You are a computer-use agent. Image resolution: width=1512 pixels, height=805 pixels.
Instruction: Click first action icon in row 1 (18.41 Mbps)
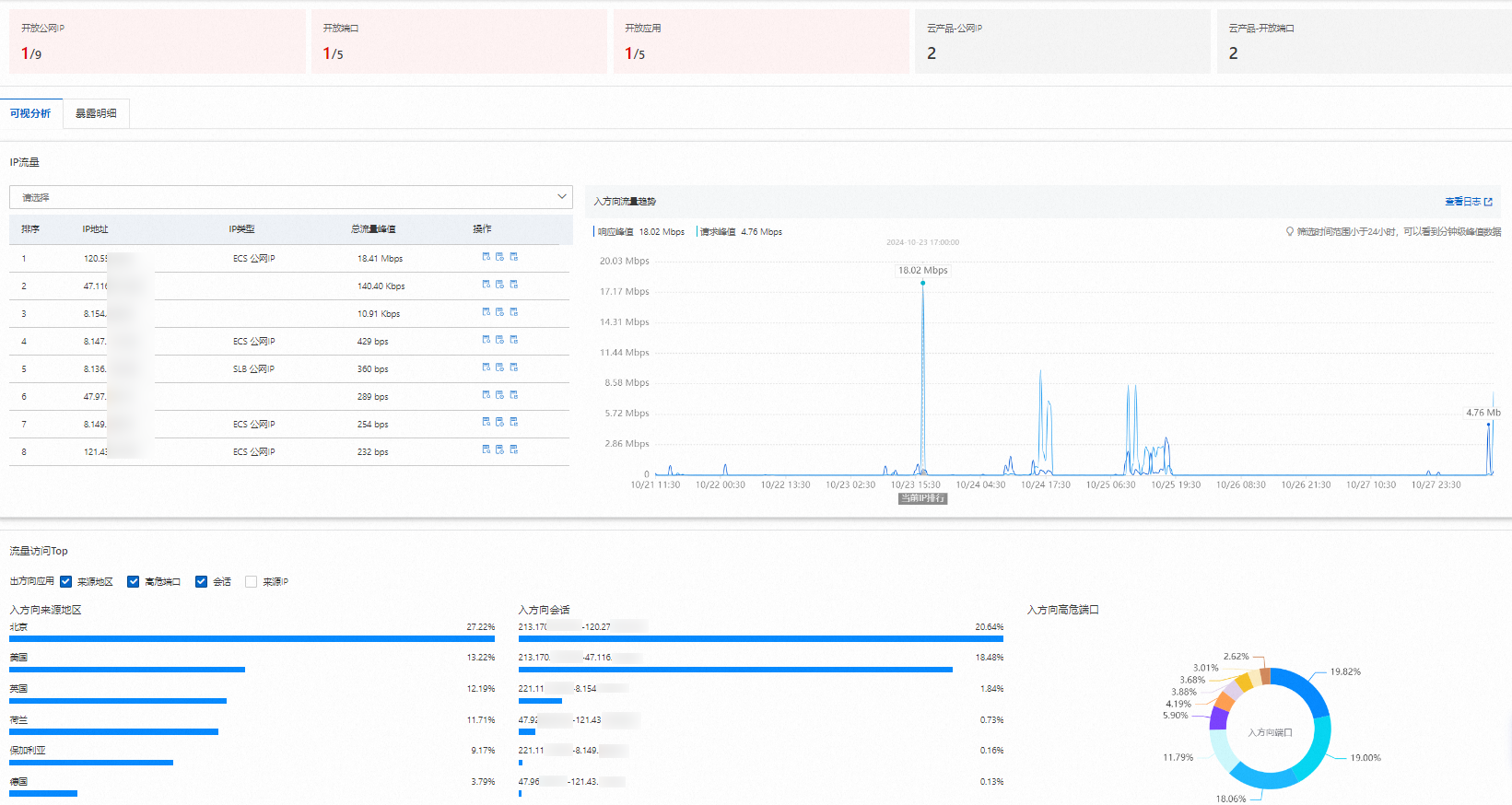[x=486, y=257]
